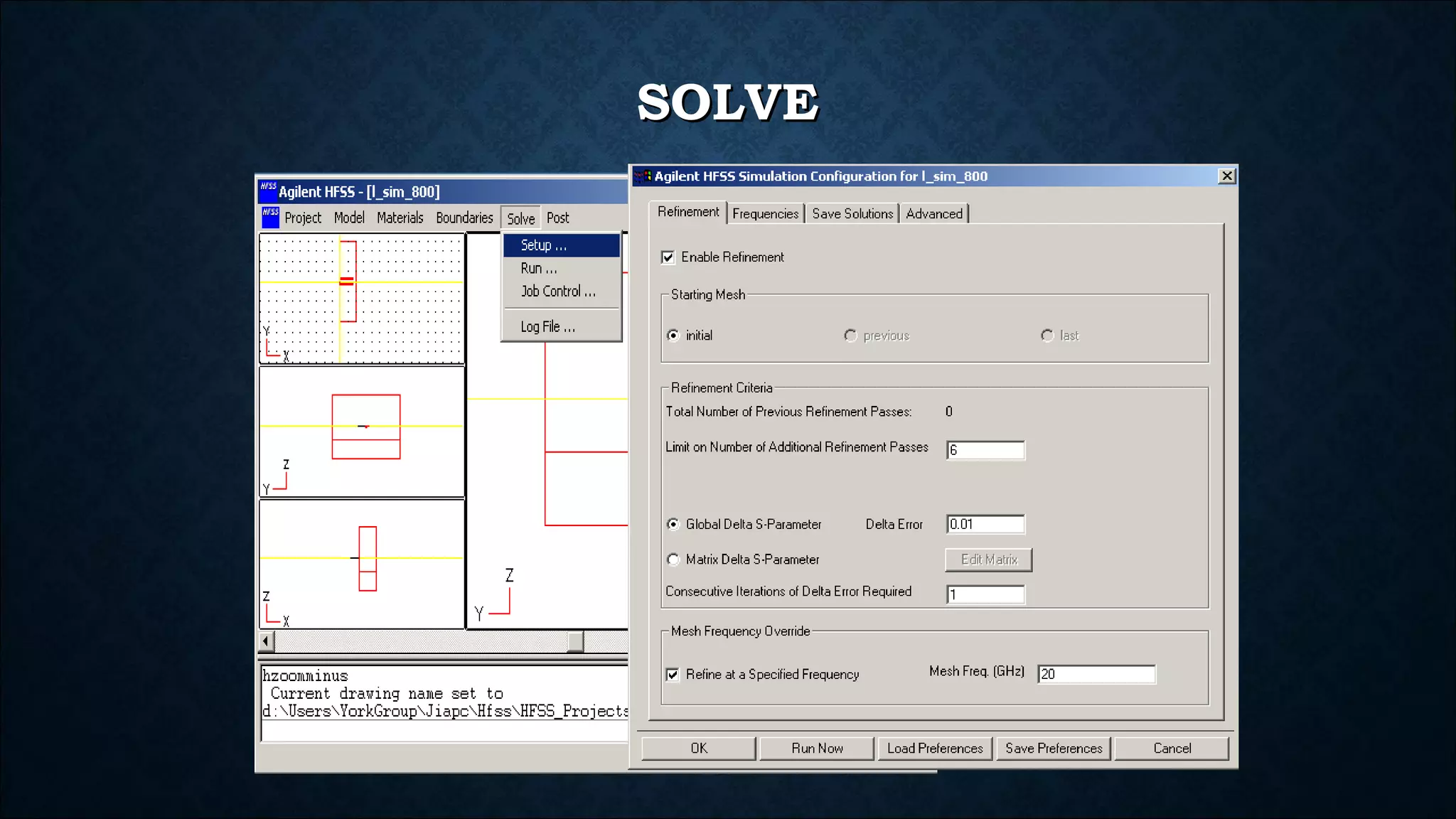Open the Model menu
Screen dimensions: 1456x819
tap(349, 218)
